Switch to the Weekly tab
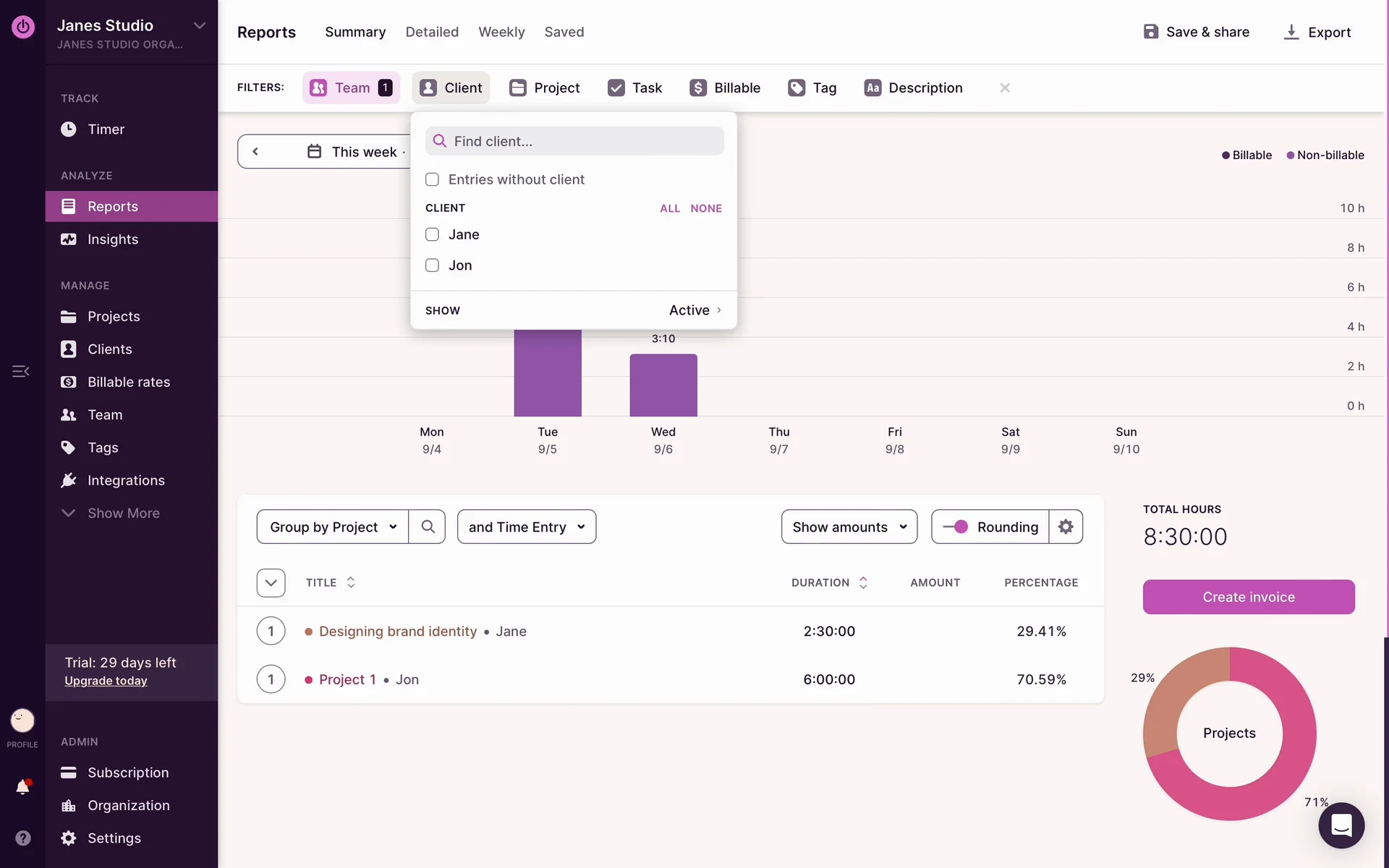The image size is (1389, 868). 501,32
